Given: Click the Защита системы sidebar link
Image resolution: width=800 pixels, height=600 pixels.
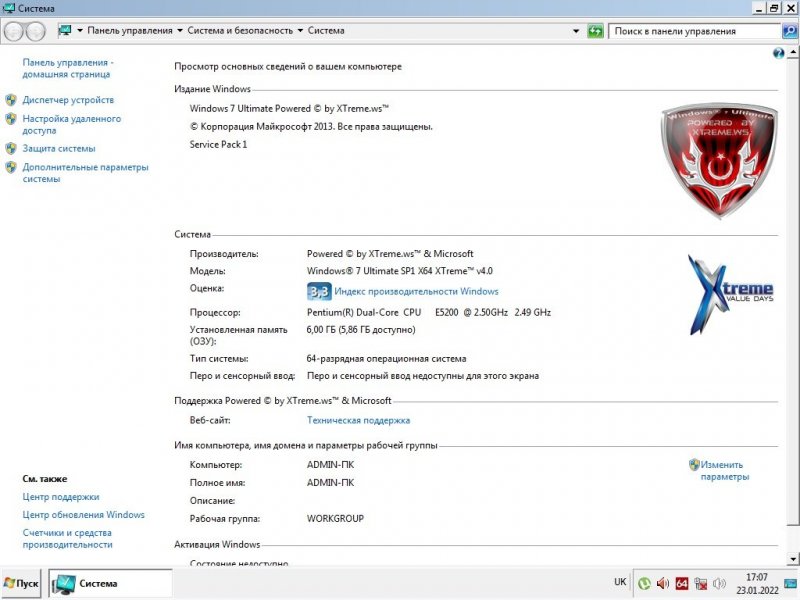Looking at the screenshot, I should (59, 148).
